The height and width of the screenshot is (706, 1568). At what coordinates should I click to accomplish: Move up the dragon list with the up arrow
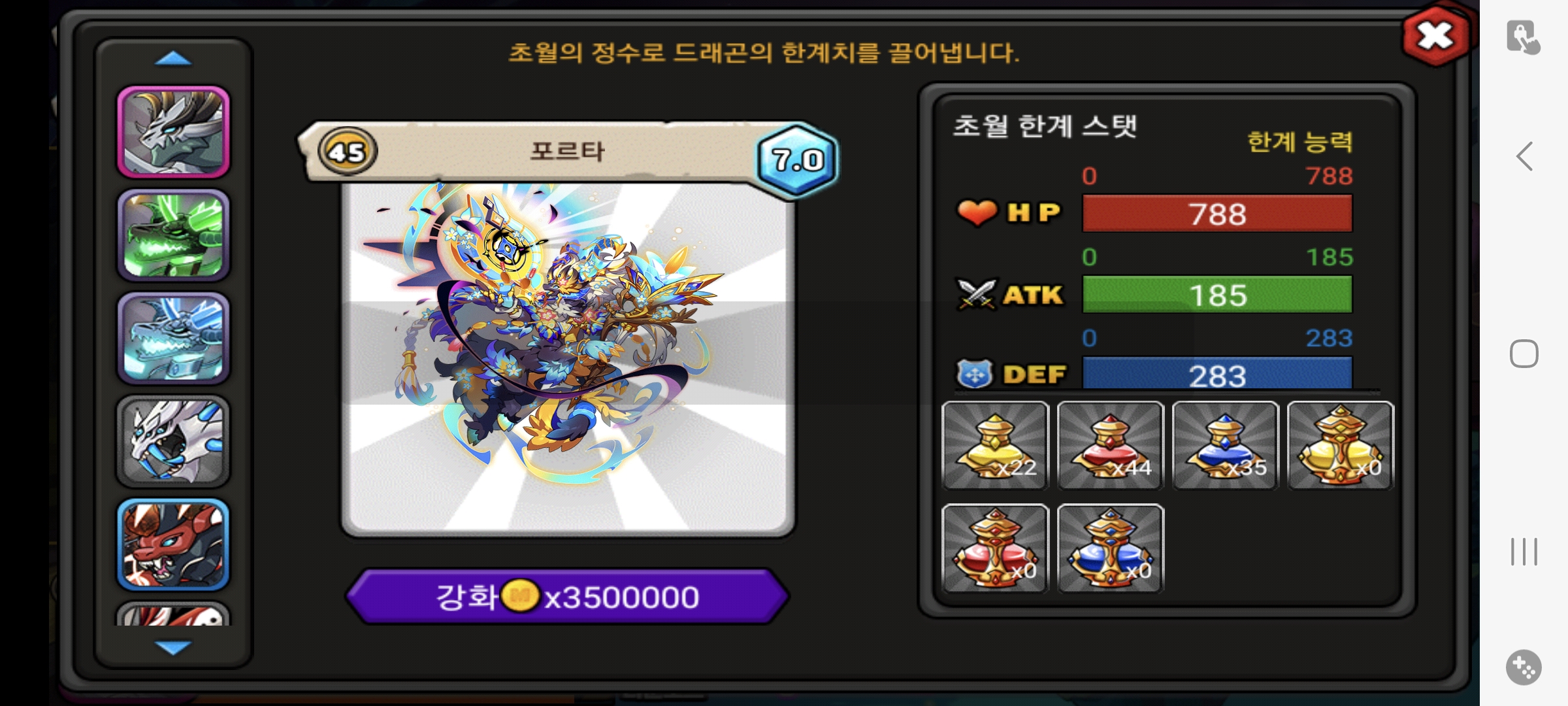pyautogui.click(x=173, y=59)
